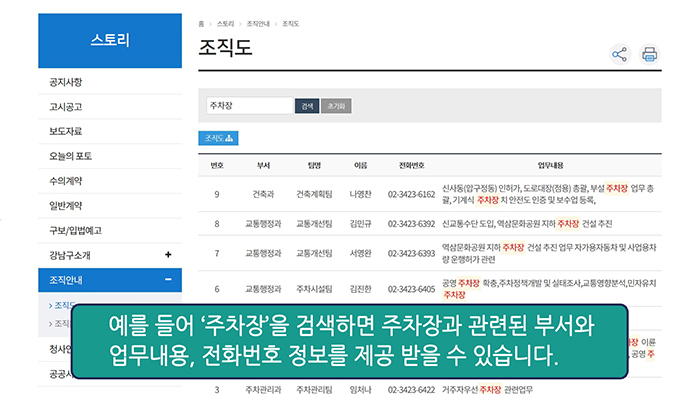Select phone 02-3423-6393

(x=411, y=253)
